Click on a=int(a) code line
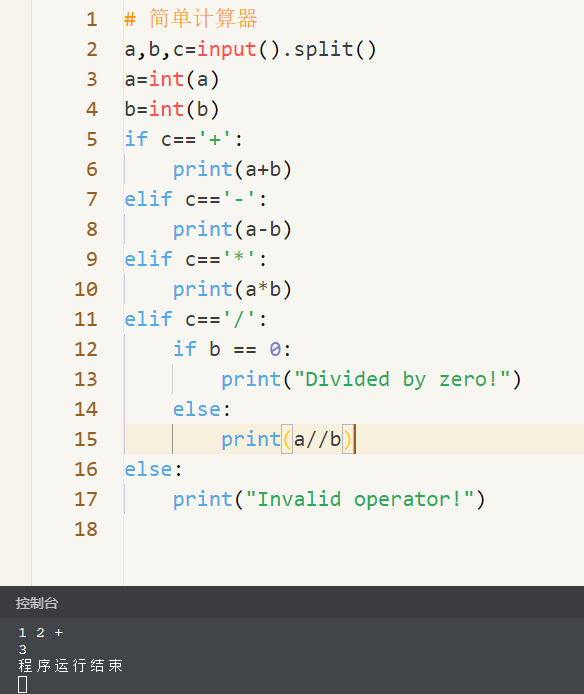 tap(172, 80)
